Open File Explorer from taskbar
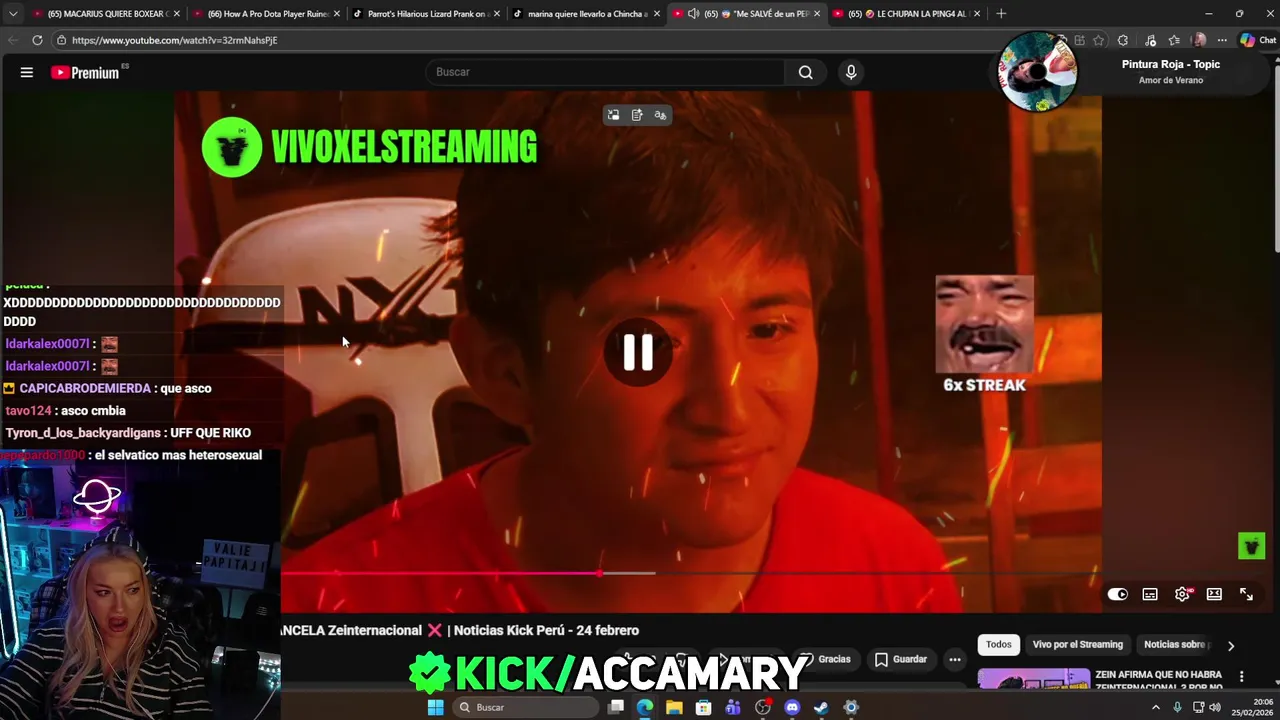 click(674, 707)
